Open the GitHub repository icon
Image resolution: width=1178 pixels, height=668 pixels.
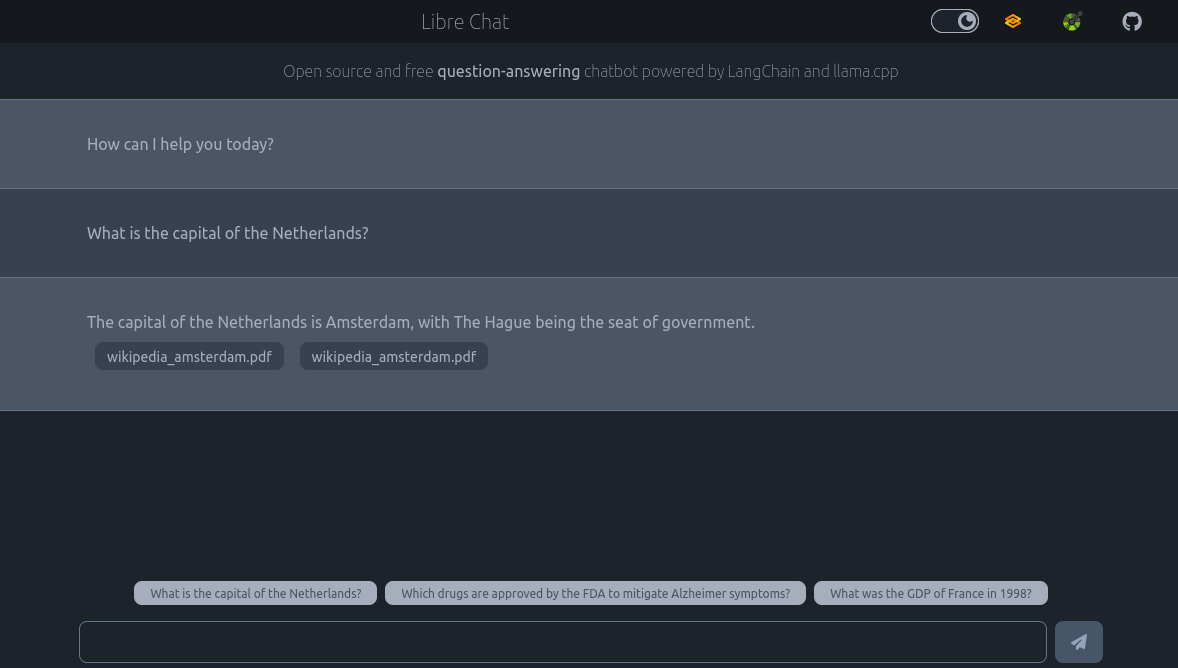1132,21
